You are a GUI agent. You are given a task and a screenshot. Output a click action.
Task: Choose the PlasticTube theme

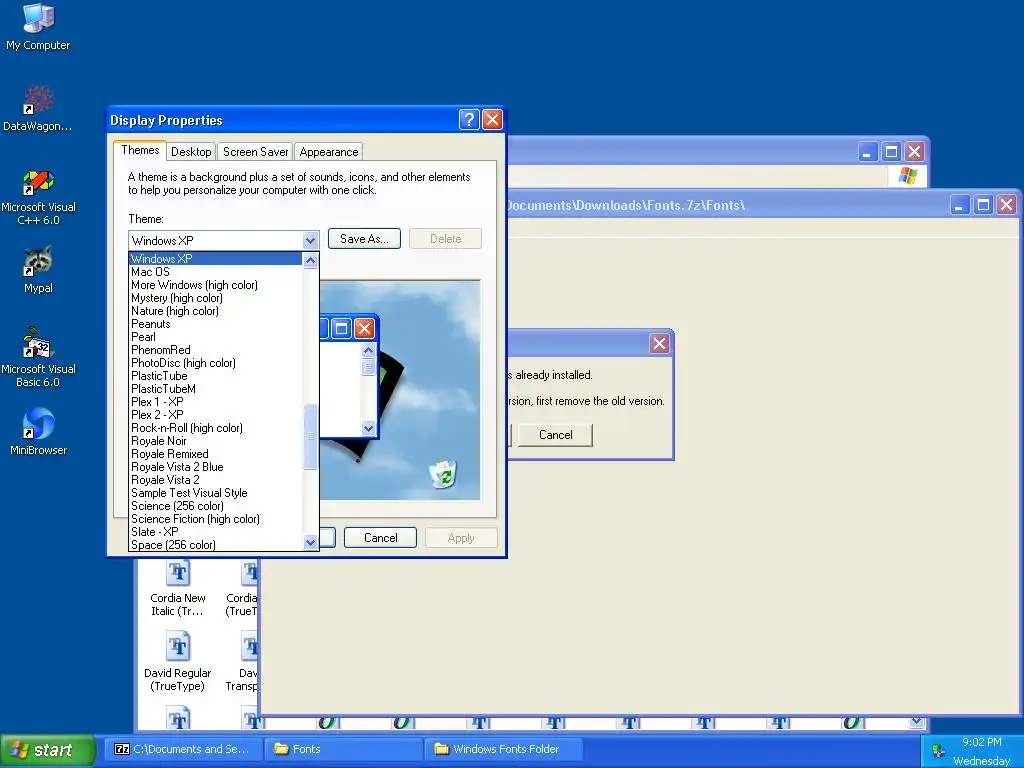coord(216,376)
